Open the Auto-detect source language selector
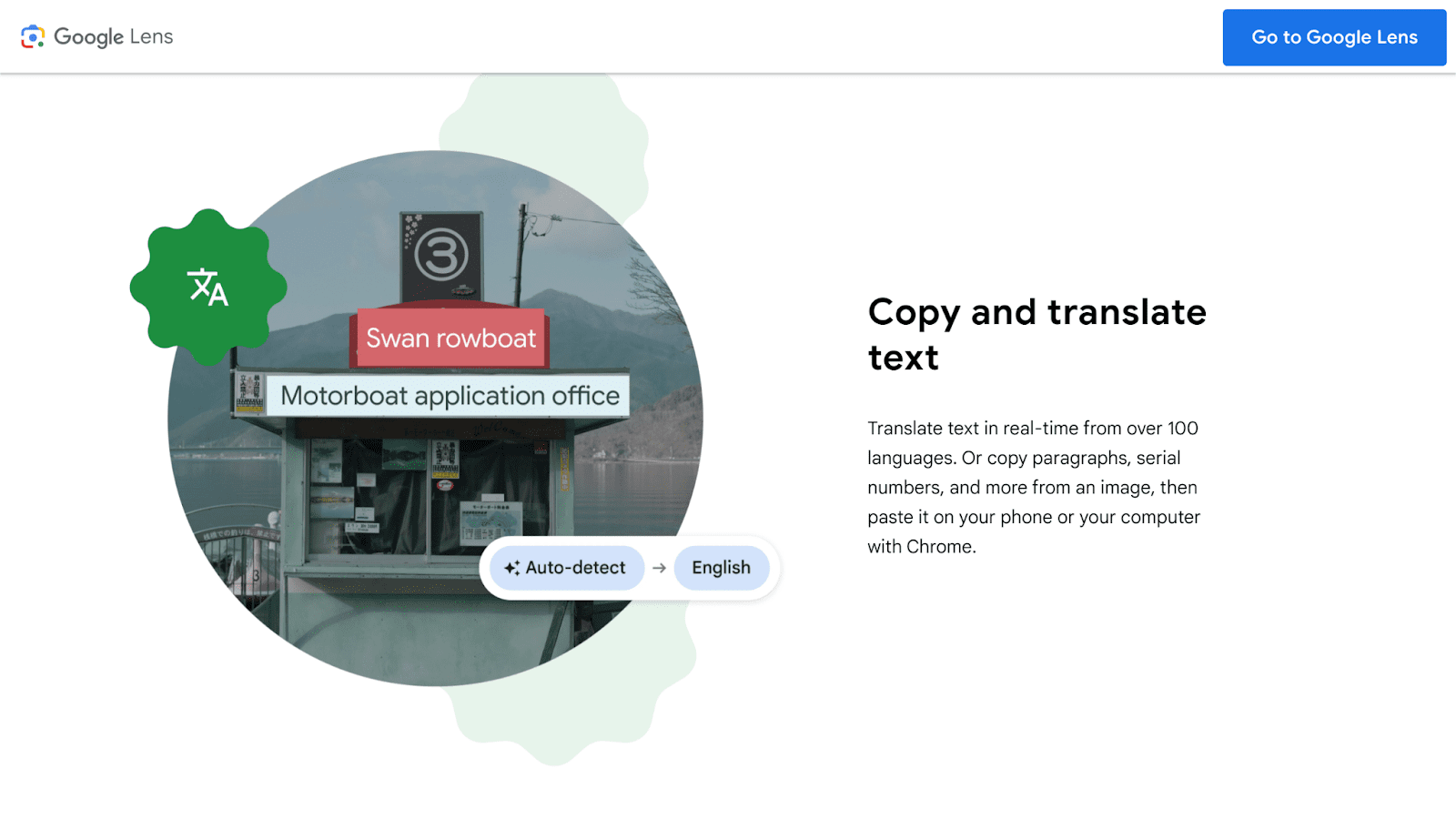 click(x=566, y=568)
